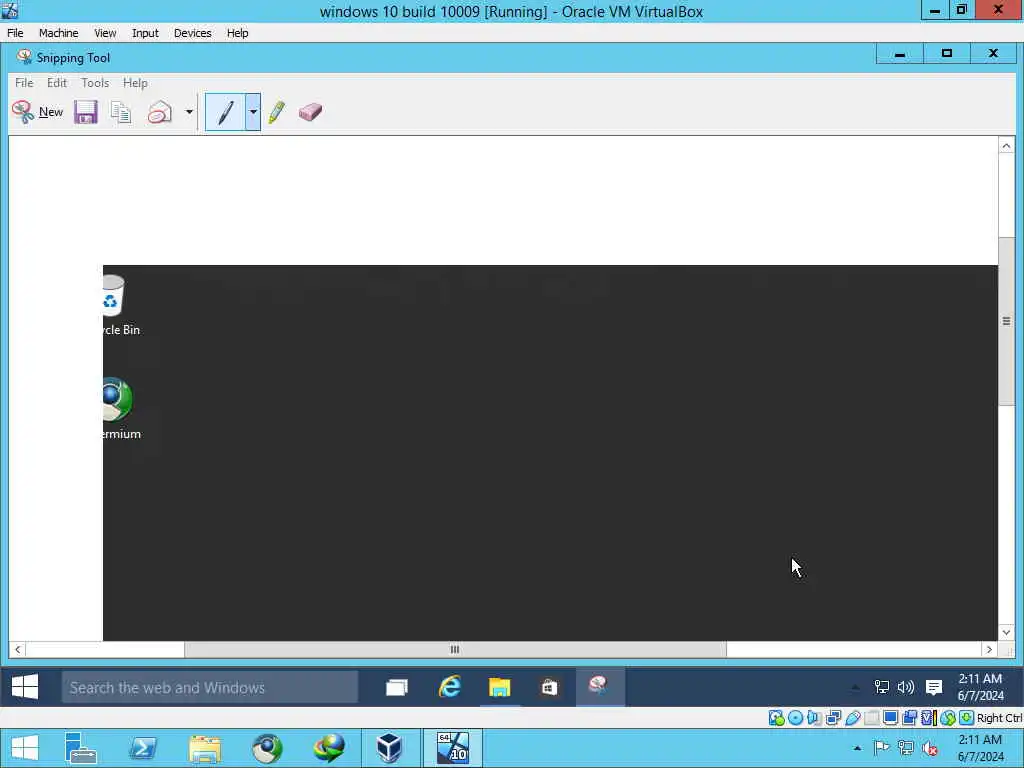Open VirtualBox View menu

point(104,33)
